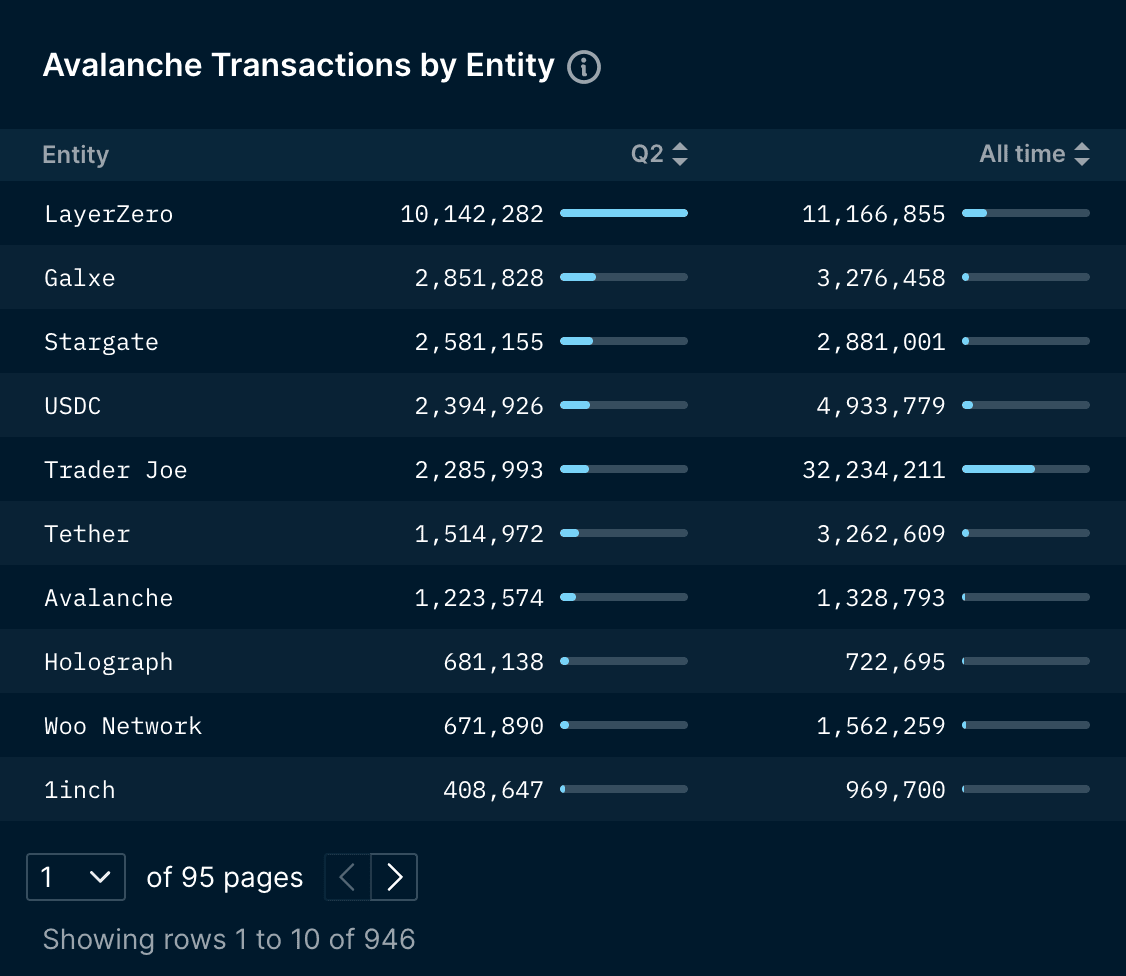Viewport: 1126px width, 976px height.
Task: Click LayerZero's Q2 progress bar
Action: tap(623, 213)
